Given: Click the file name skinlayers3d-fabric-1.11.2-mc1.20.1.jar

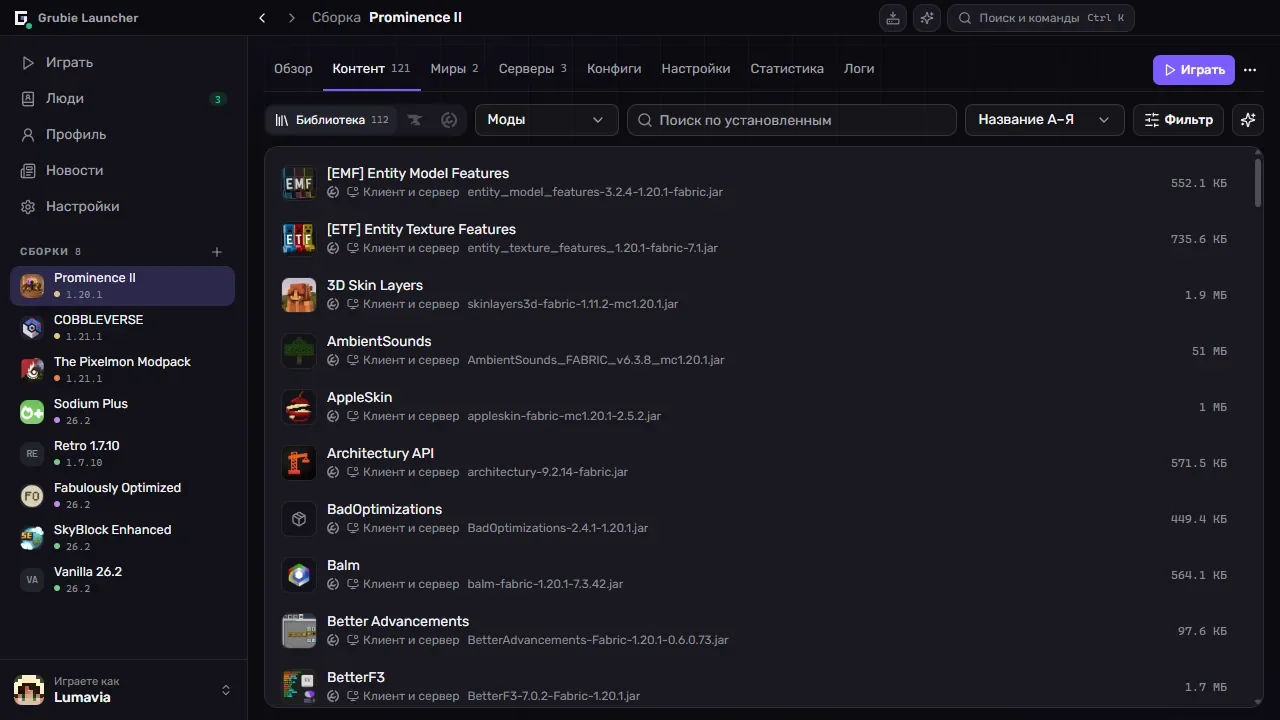Looking at the screenshot, I should (x=573, y=304).
